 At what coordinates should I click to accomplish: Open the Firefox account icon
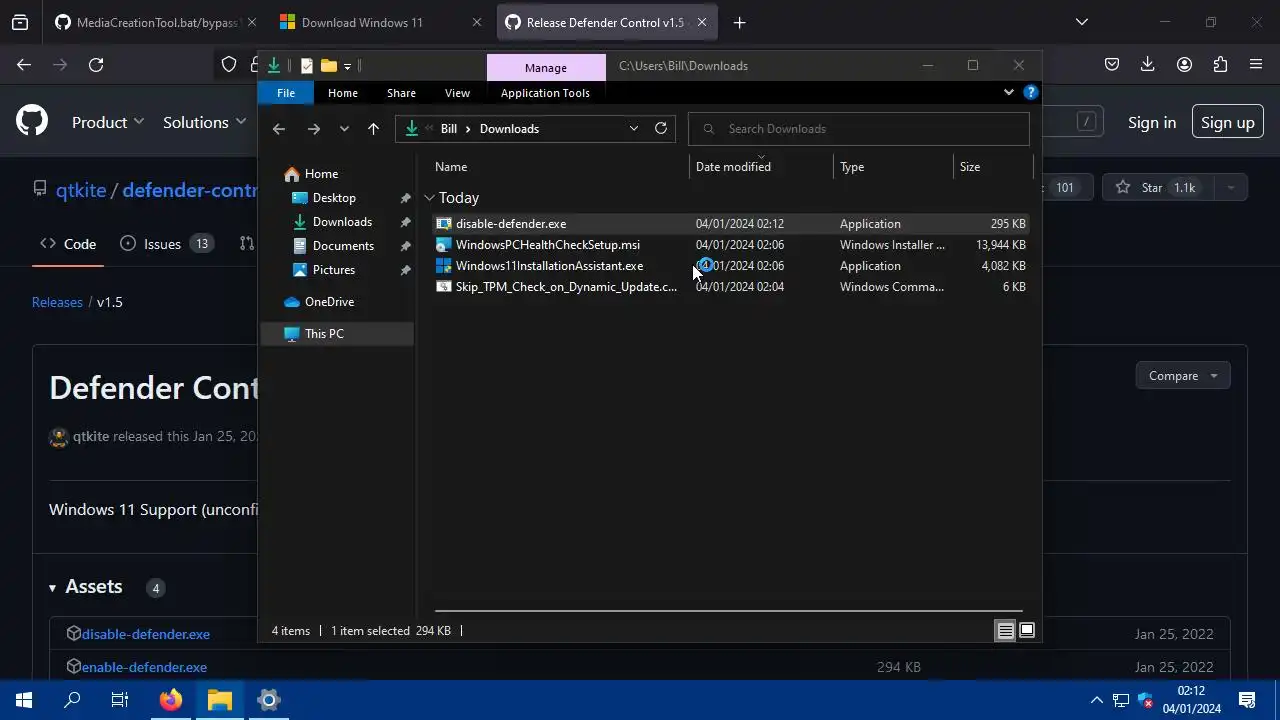(x=1184, y=65)
